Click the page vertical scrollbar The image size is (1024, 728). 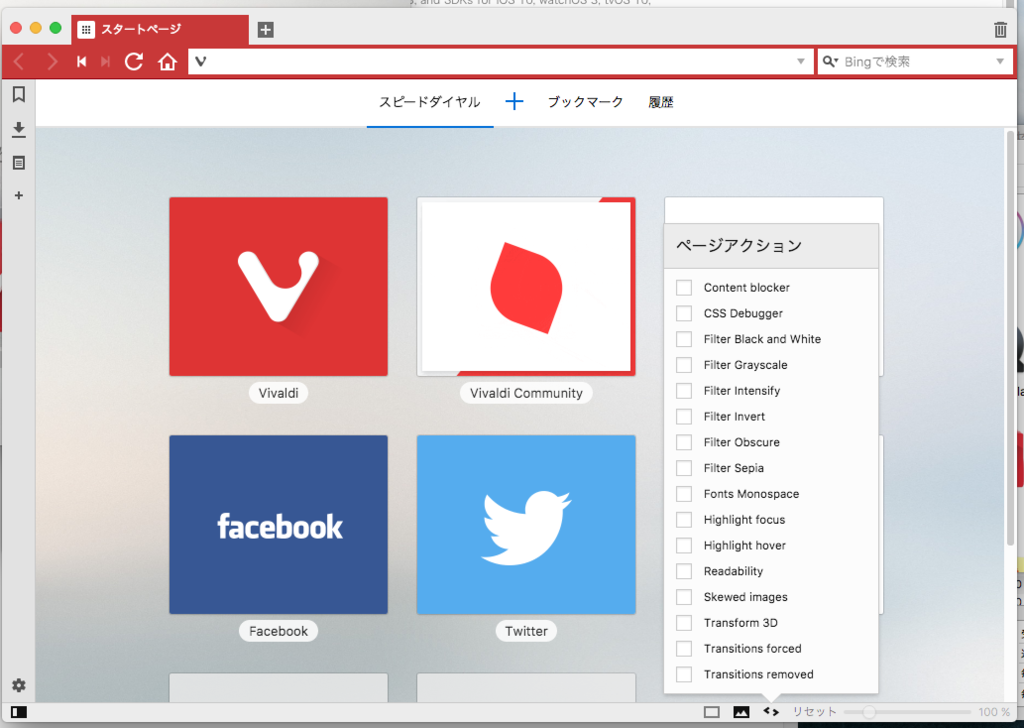tap(1010, 340)
